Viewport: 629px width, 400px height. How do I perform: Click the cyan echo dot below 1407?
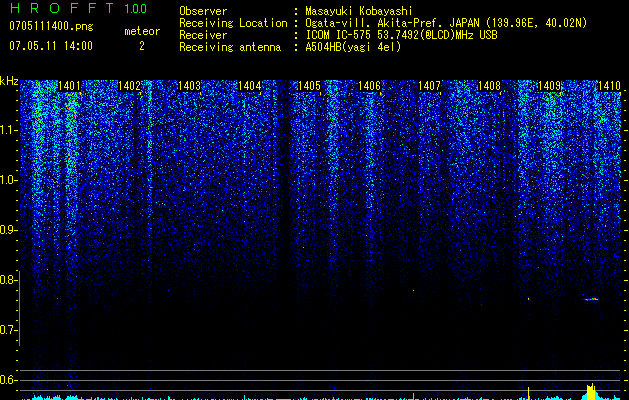[413, 290]
